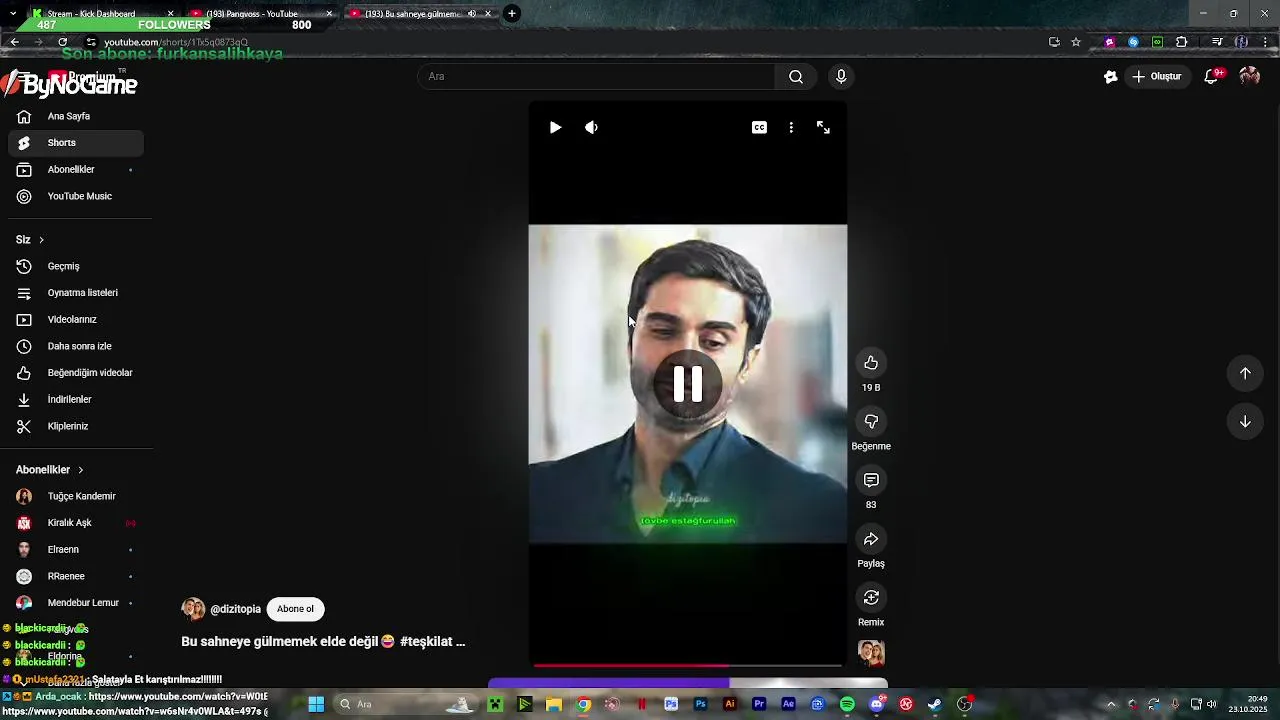Open Photoshop from the taskbar
Image resolution: width=1280 pixels, height=720 pixels.
click(700, 704)
